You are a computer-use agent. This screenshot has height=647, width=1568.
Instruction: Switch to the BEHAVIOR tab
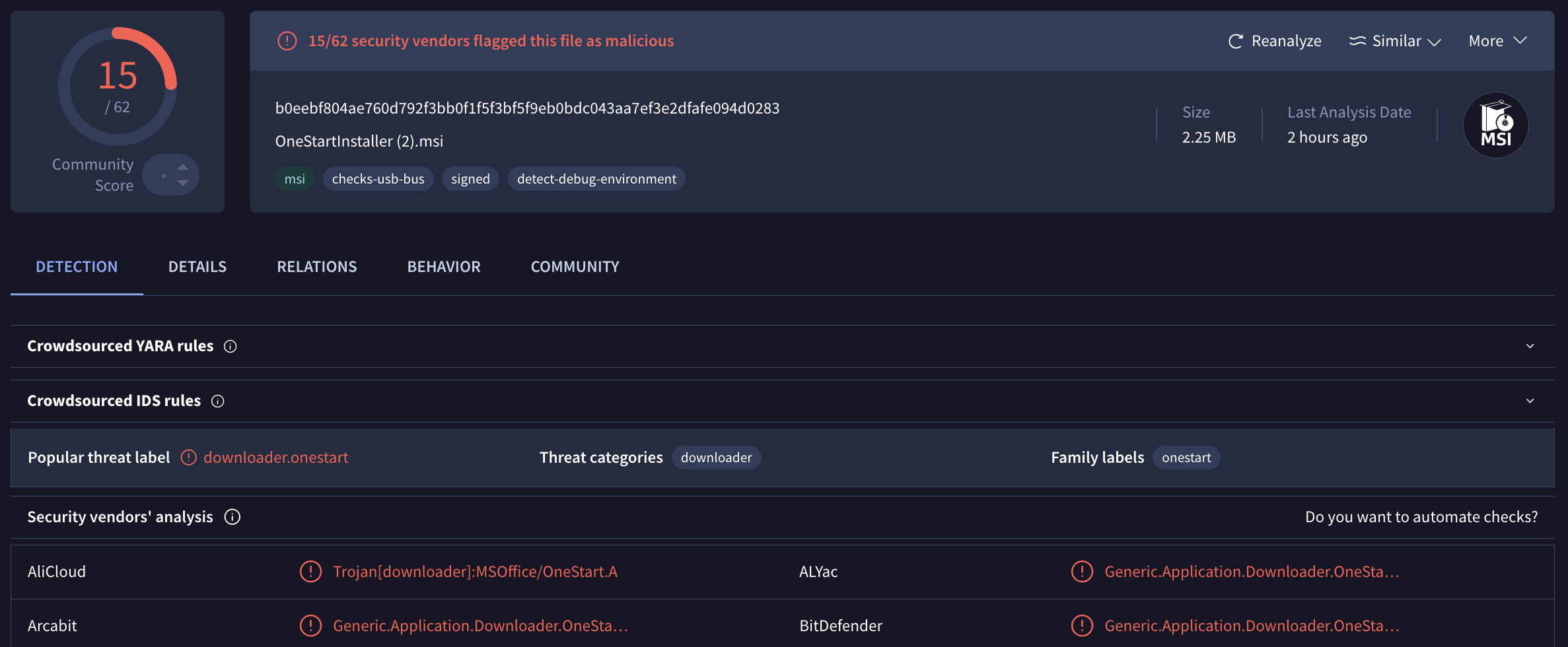443,267
